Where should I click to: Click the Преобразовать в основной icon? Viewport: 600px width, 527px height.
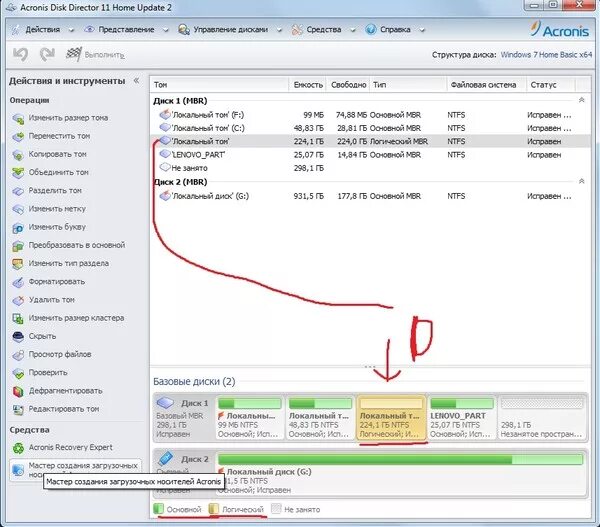coord(18,246)
